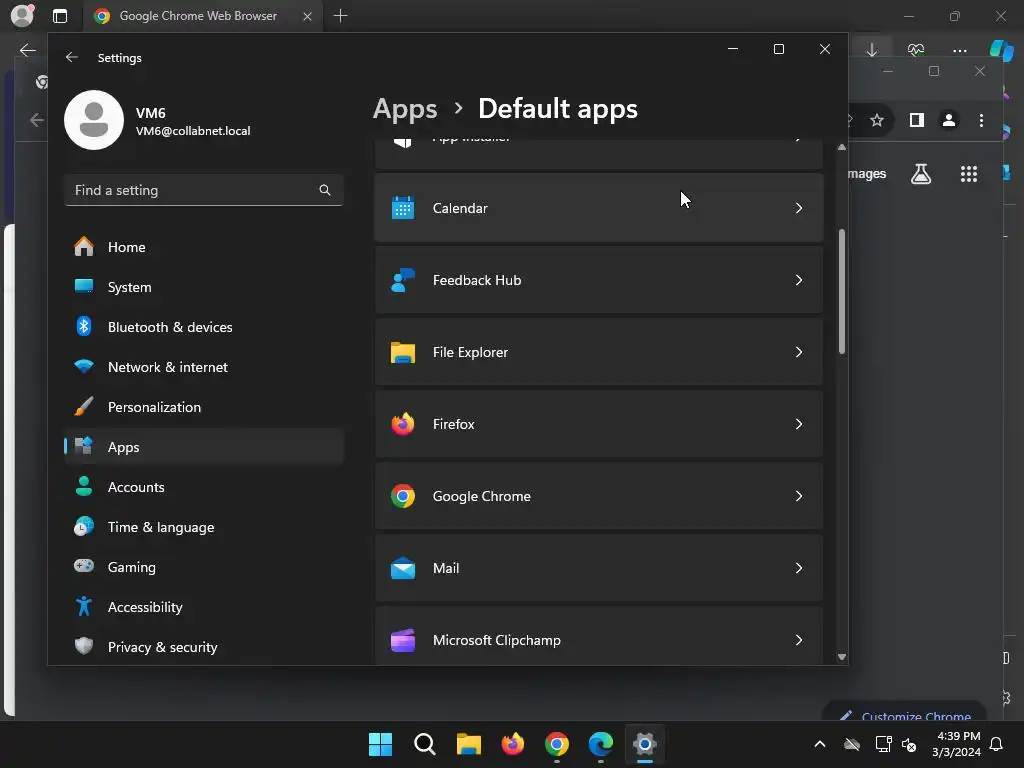This screenshot has width=1024, height=768.
Task: Click Chrome profile icon
Action: click(x=949, y=120)
